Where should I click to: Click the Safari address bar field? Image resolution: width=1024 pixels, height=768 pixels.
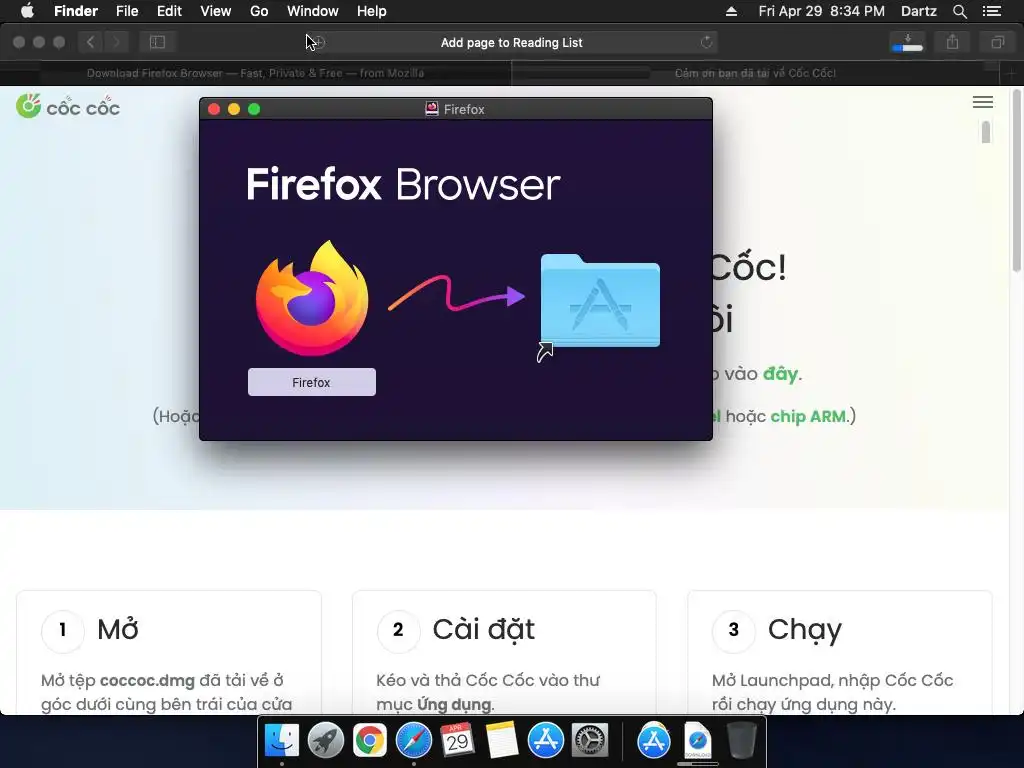pyautogui.click(x=512, y=42)
